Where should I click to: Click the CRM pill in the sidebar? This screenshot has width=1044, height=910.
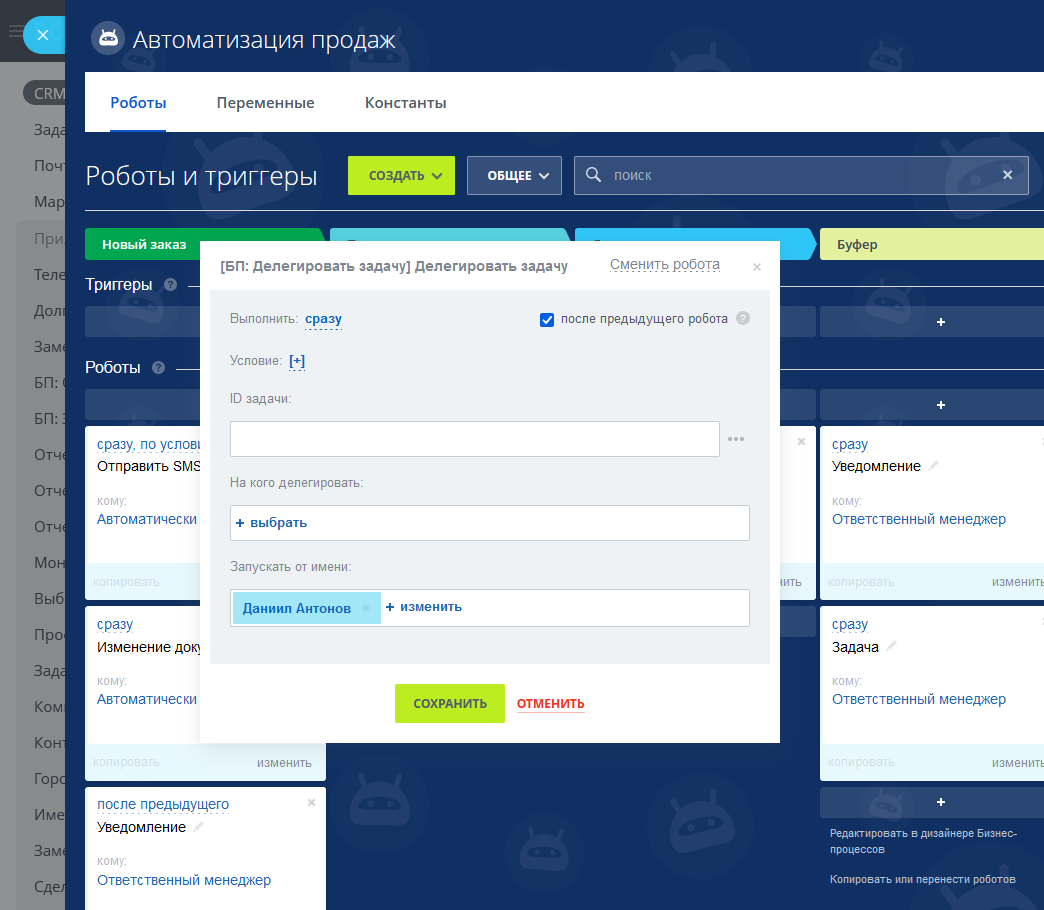45,93
